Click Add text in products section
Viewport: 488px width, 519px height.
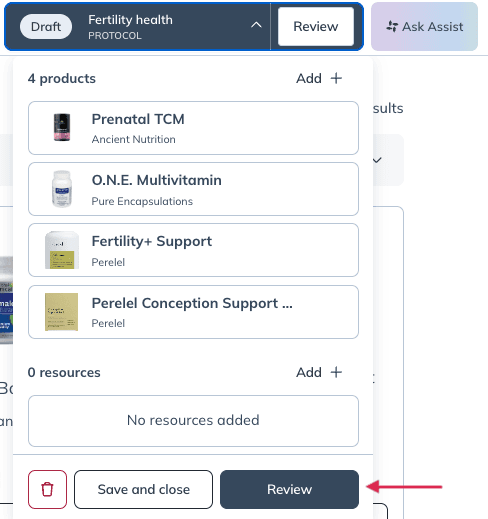tap(309, 79)
